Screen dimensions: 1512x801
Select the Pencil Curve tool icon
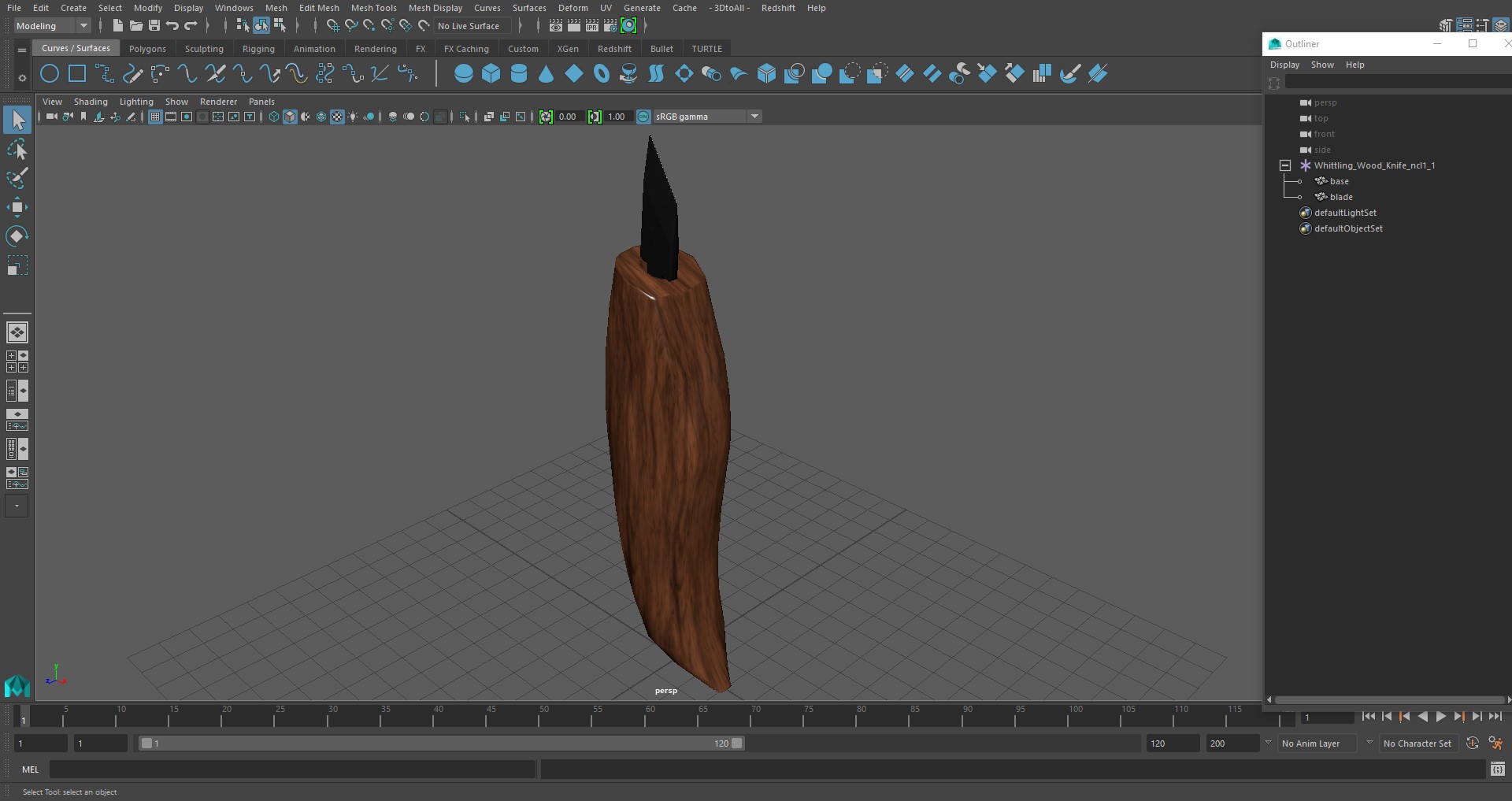click(133, 74)
